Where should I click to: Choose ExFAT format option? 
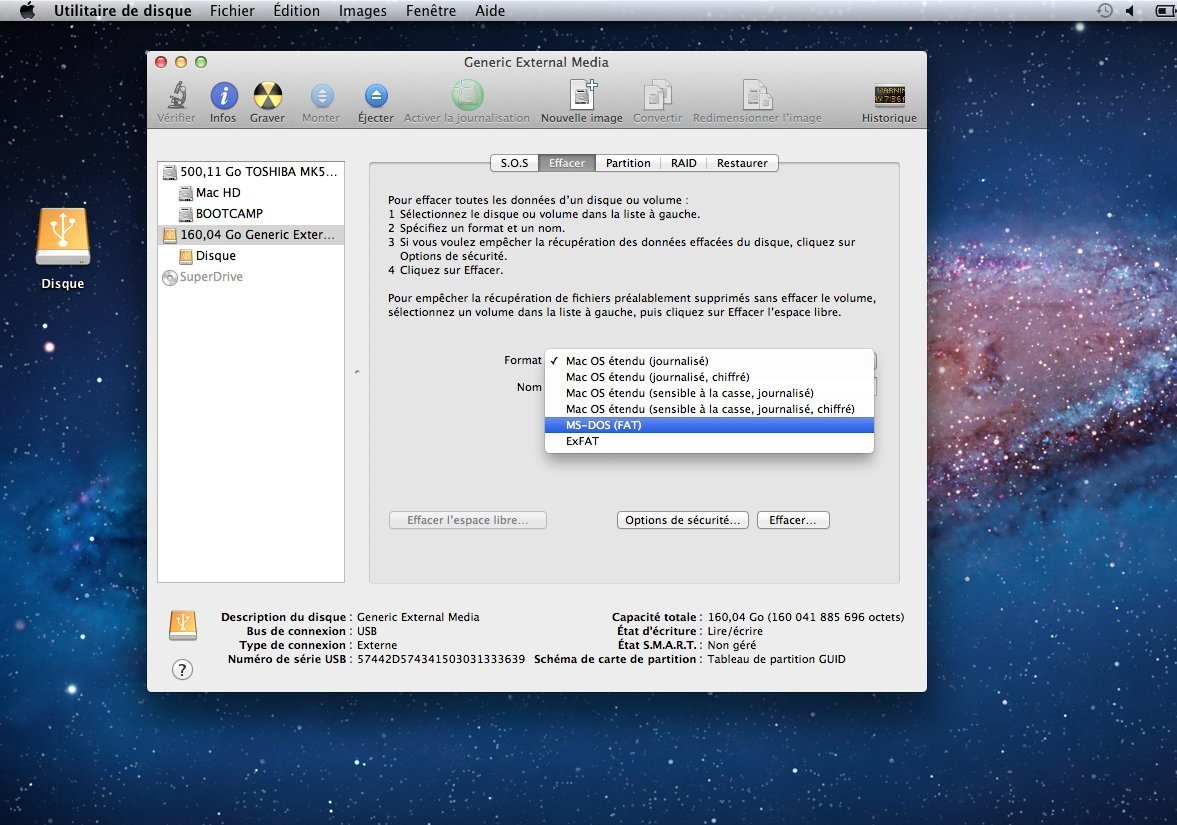coord(709,441)
